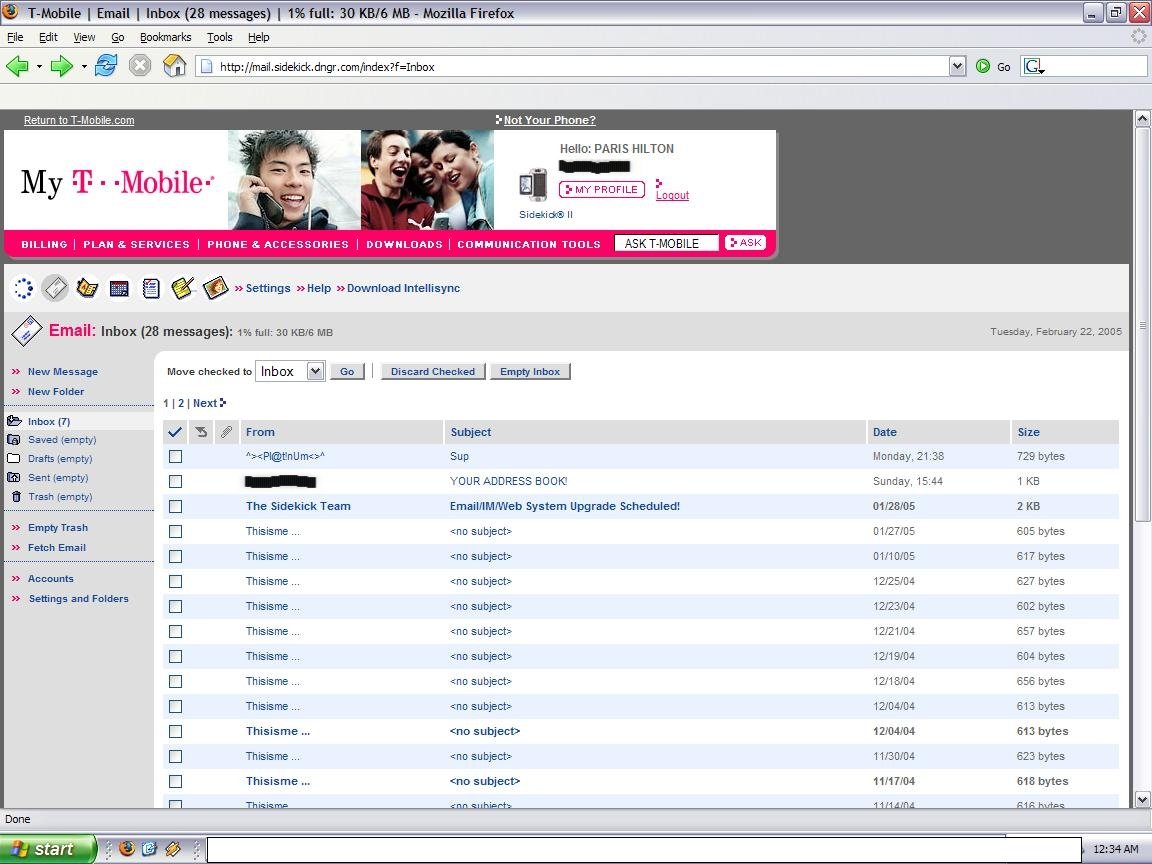The width and height of the screenshot is (1152, 864).
Task: Click the Go button beside the Inbox dropdown
Action: pos(347,371)
